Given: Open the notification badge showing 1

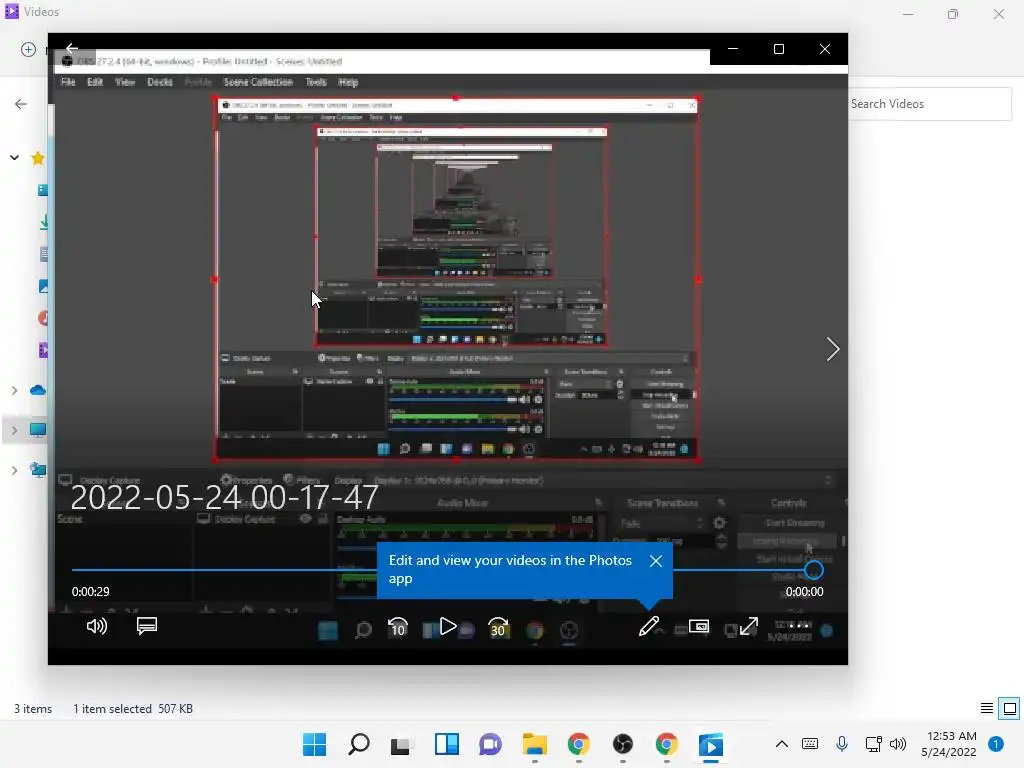Looking at the screenshot, I should (x=996, y=743).
